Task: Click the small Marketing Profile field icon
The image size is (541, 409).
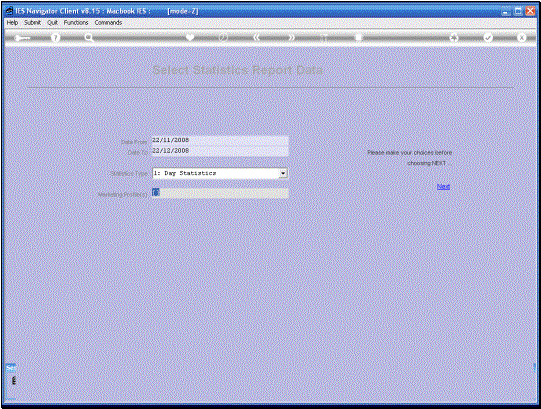Action: pyautogui.click(x=156, y=192)
